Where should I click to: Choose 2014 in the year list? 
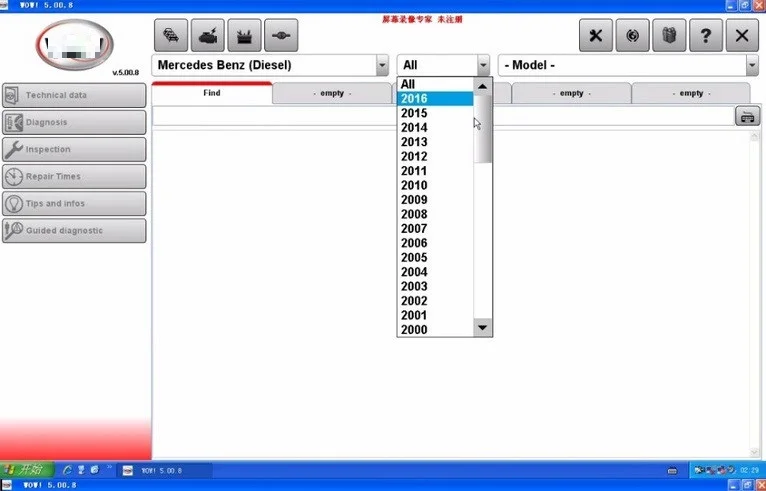(x=435, y=128)
